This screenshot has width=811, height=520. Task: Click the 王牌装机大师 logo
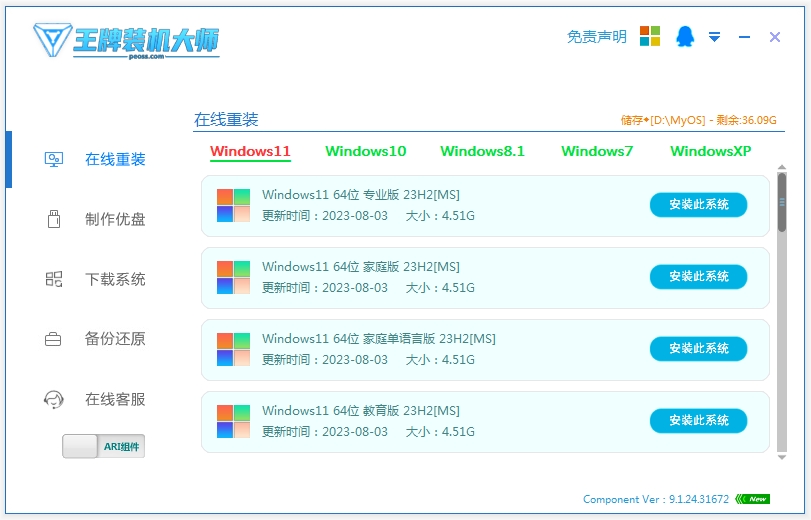pos(126,40)
